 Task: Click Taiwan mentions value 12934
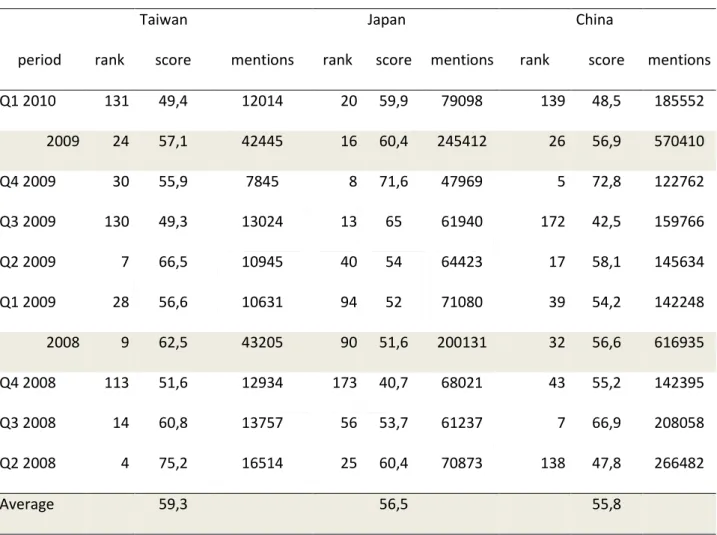click(x=262, y=383)
